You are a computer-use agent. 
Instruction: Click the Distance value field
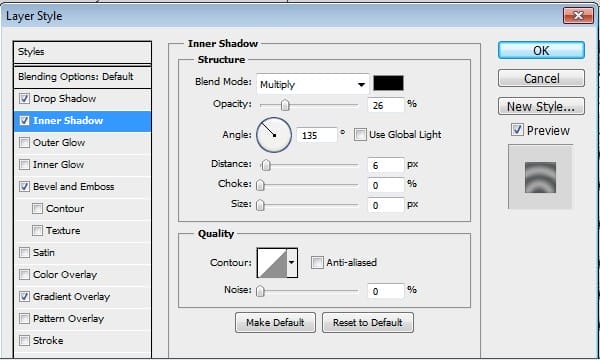pyautogui.click(x=386, y=165)
